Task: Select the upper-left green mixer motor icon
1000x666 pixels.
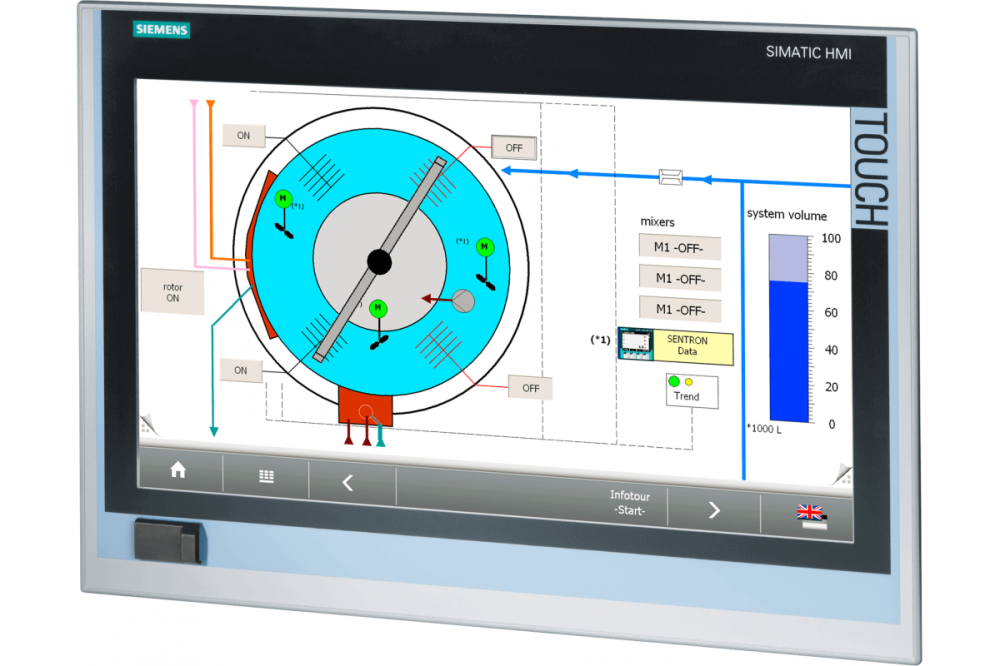Action: click(x=283, y=200)
